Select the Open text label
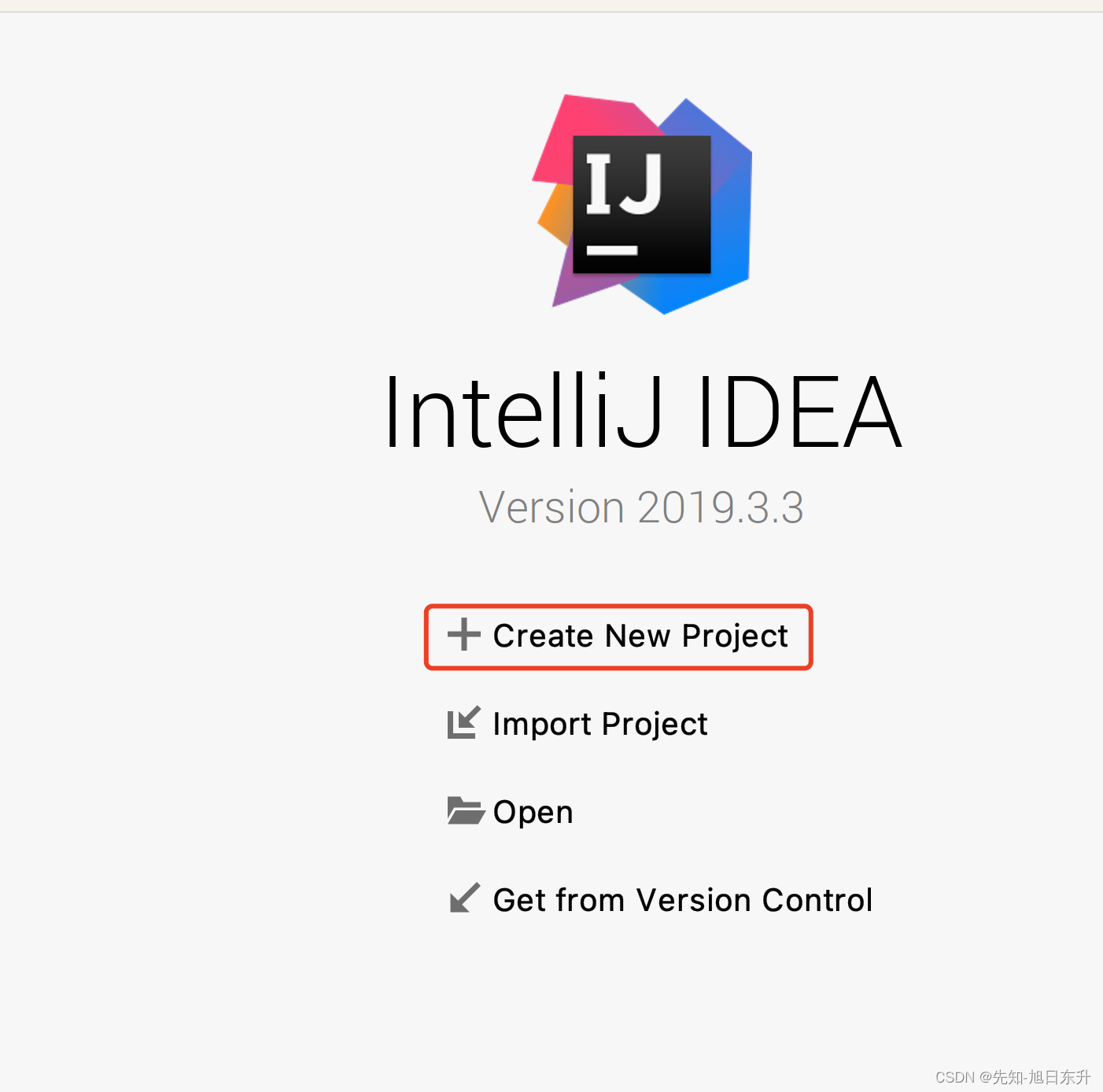Viewport: 1103px width, 1092px height. click(533, 812)
